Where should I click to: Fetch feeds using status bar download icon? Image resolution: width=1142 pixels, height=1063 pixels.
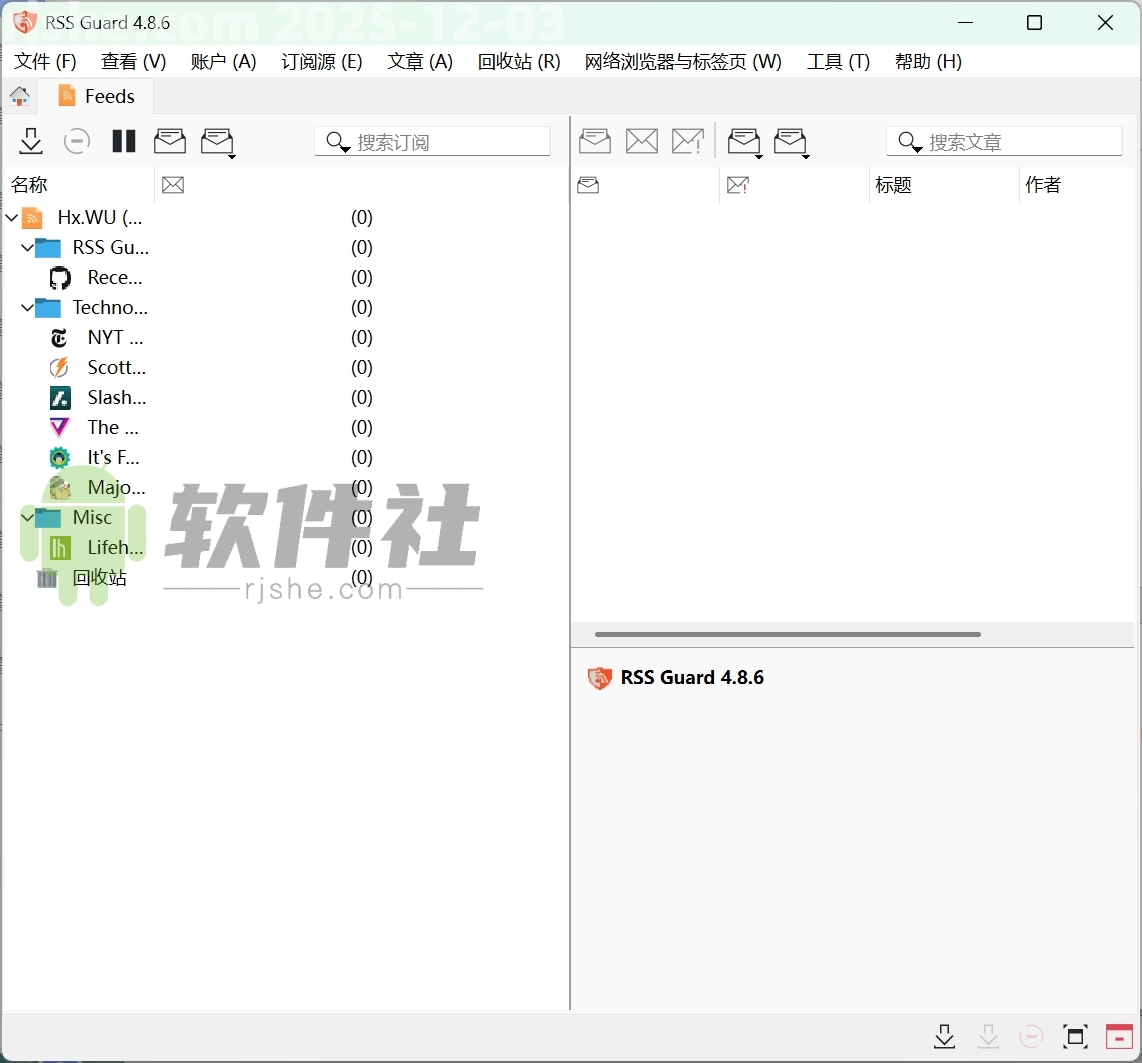tap(944, 1037)
